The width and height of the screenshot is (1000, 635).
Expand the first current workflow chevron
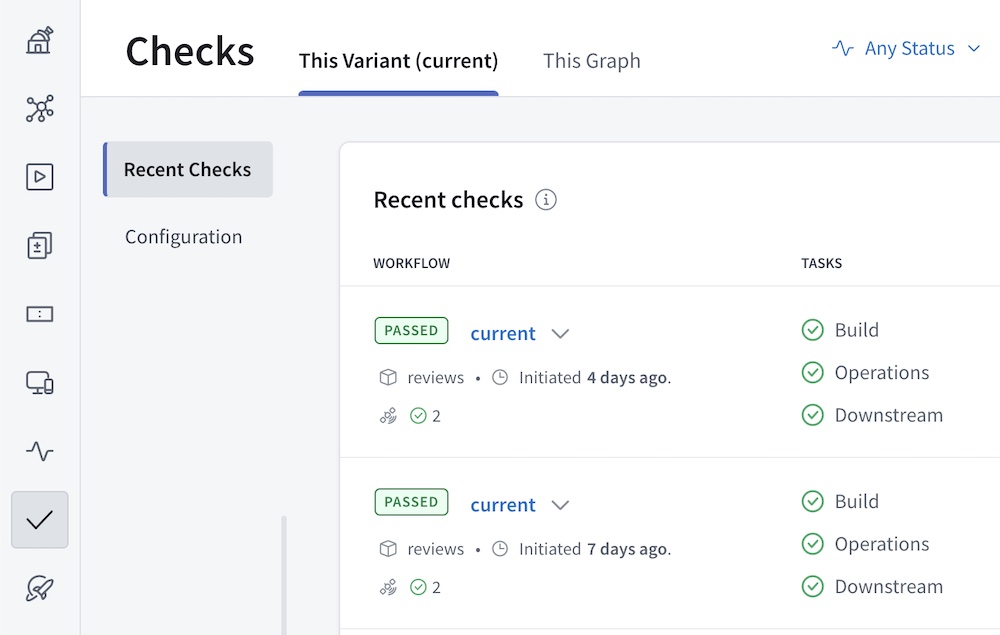[560, 333]
